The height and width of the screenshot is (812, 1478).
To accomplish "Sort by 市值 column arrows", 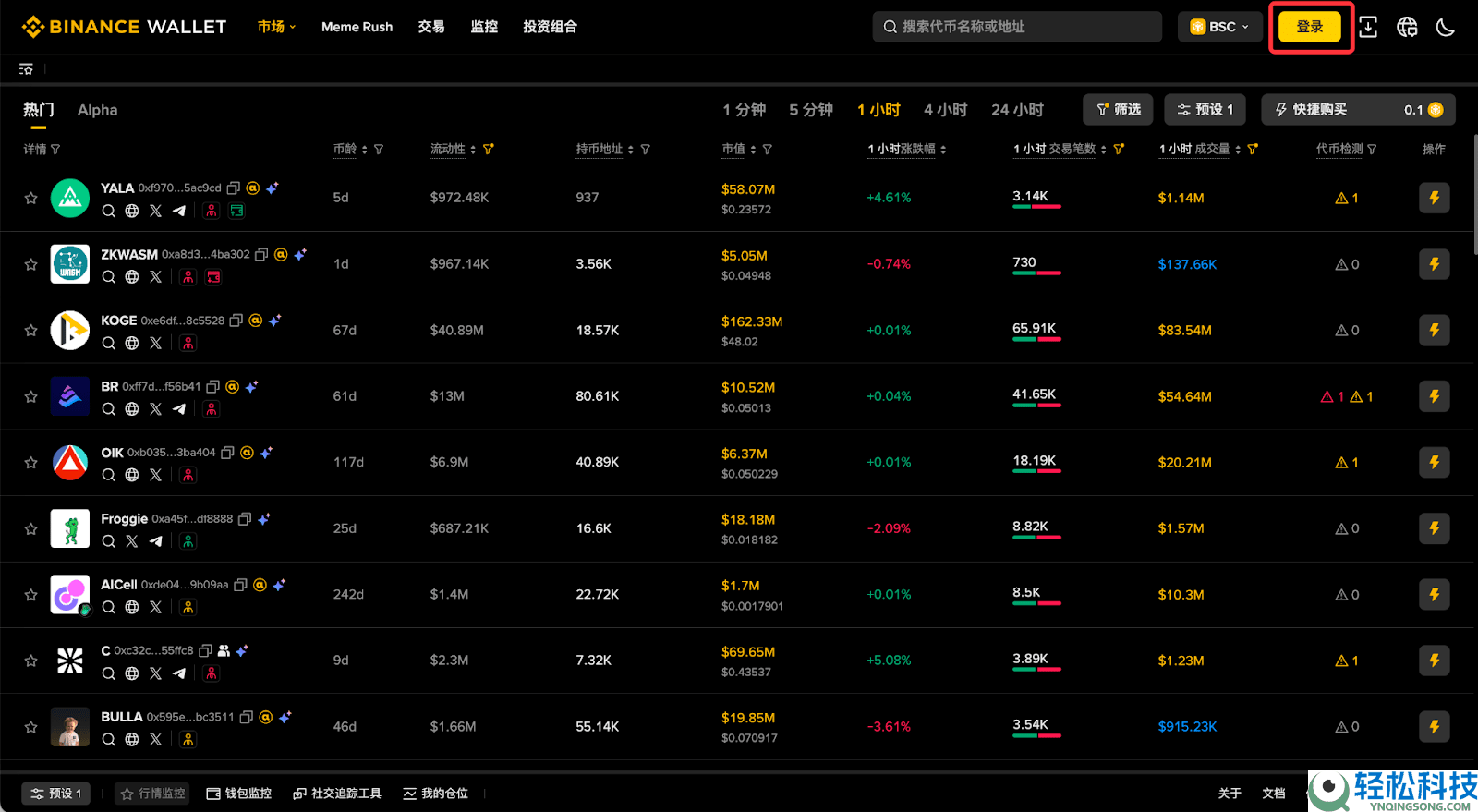I will (x=753, y=150).
